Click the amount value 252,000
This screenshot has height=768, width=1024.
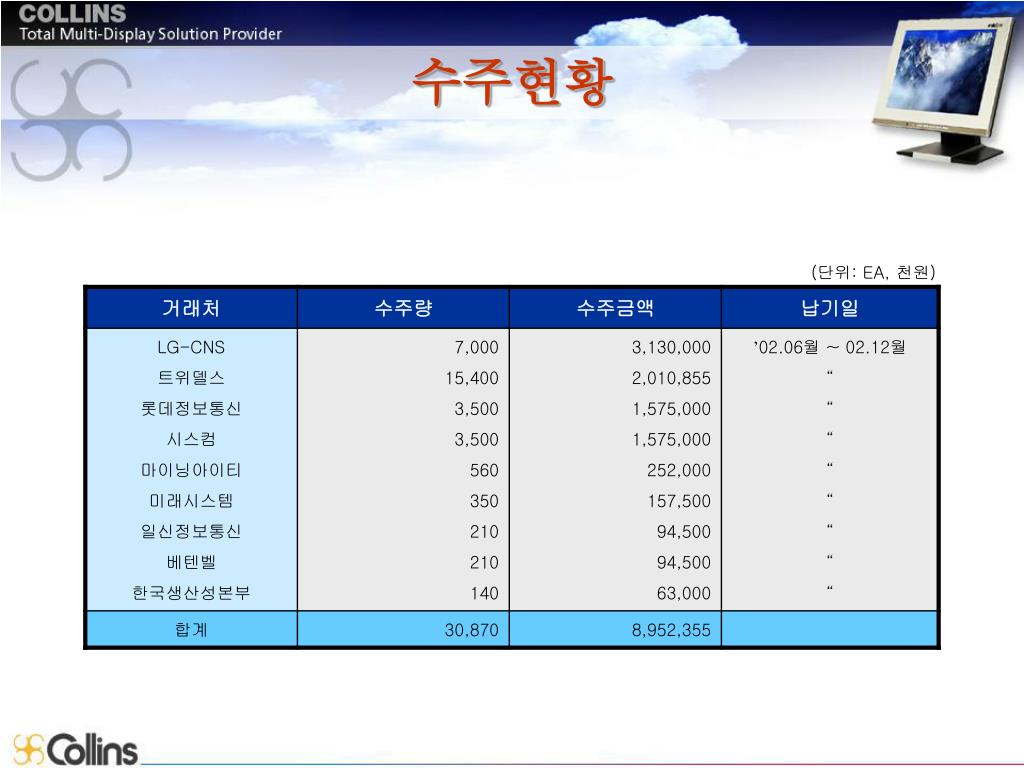tap(679, 470)
